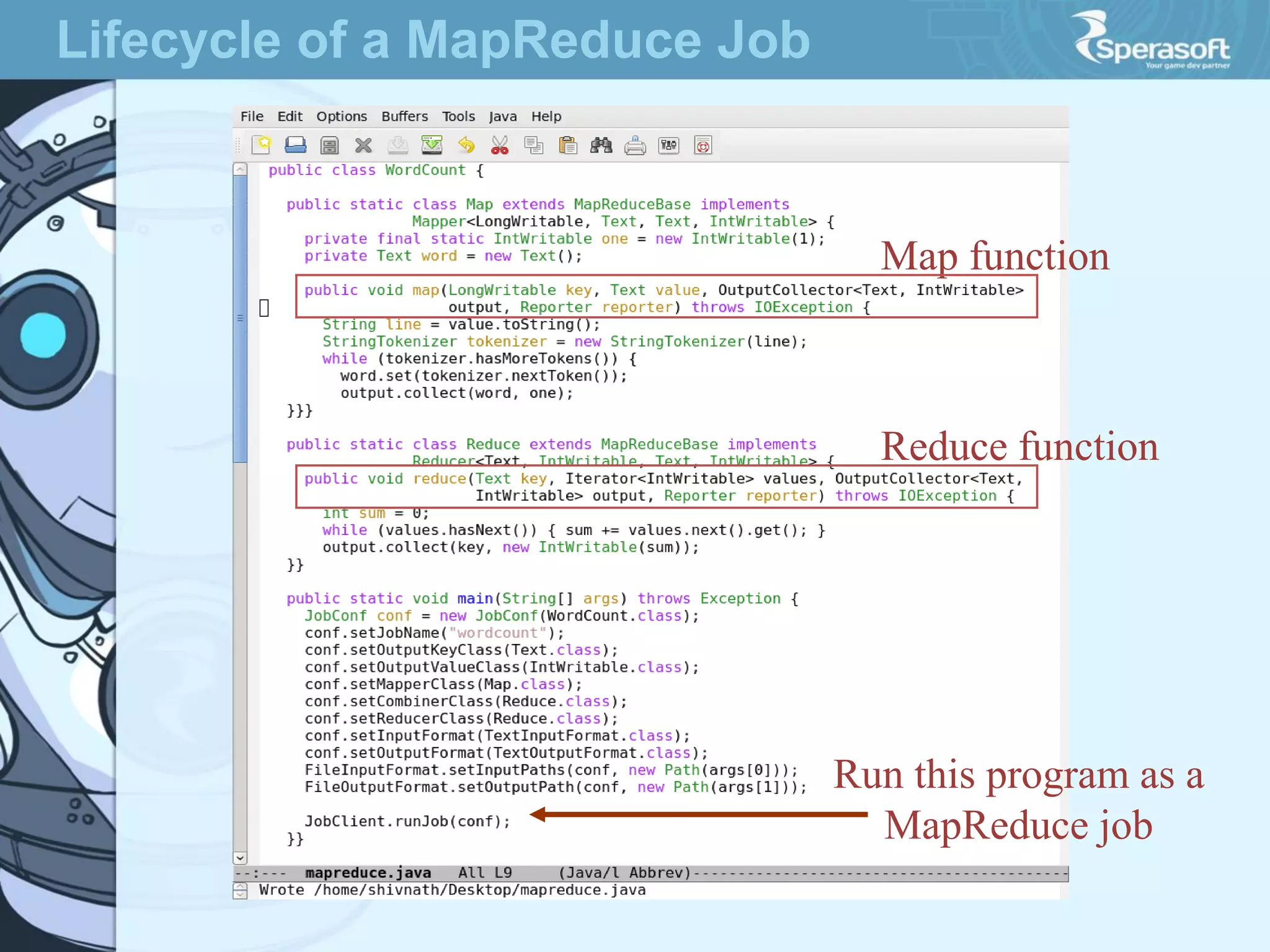Screen dimensions: 1270x952
Task: Click the Customize preferences icon
Action: click(x=668, y=145)
